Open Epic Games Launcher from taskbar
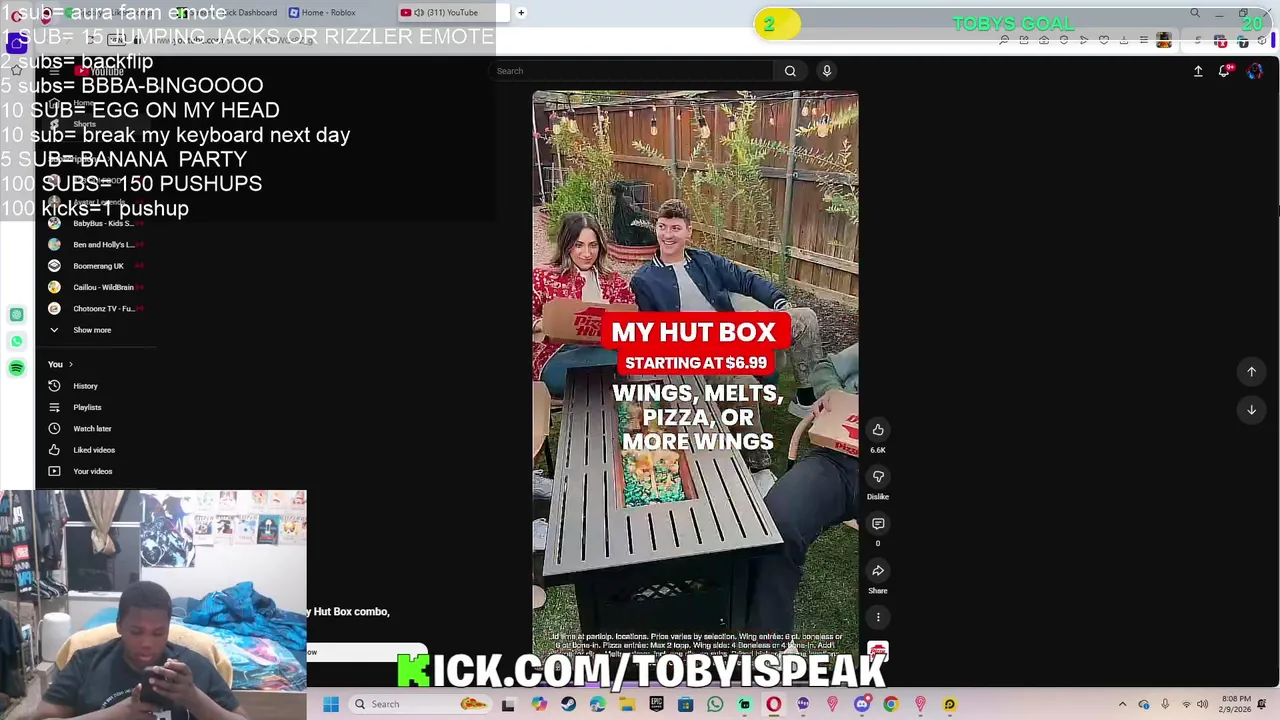 coord(656,704)
